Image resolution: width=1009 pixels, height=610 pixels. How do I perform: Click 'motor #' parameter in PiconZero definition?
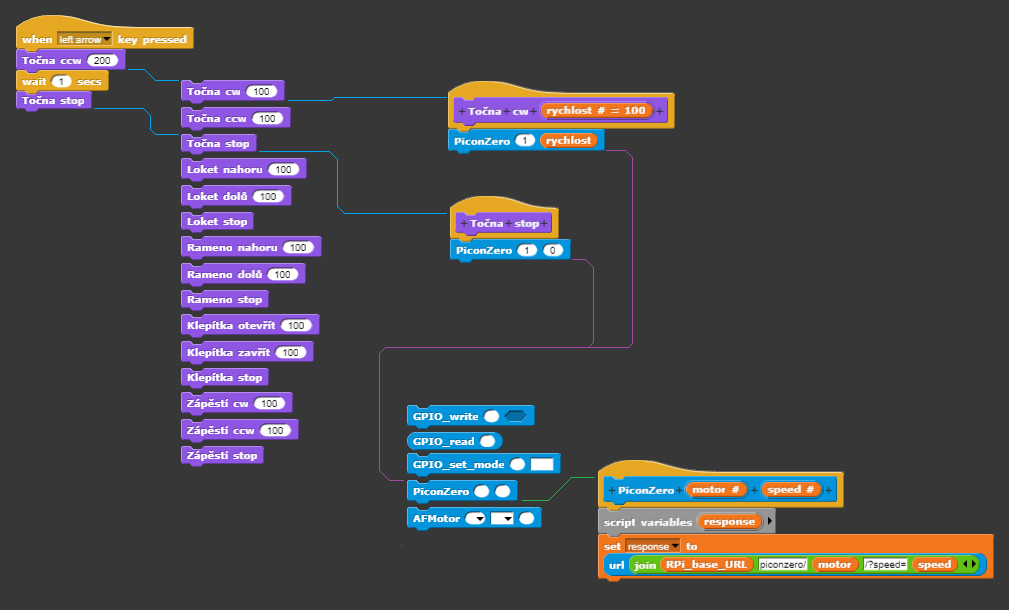tap(716, 490)
